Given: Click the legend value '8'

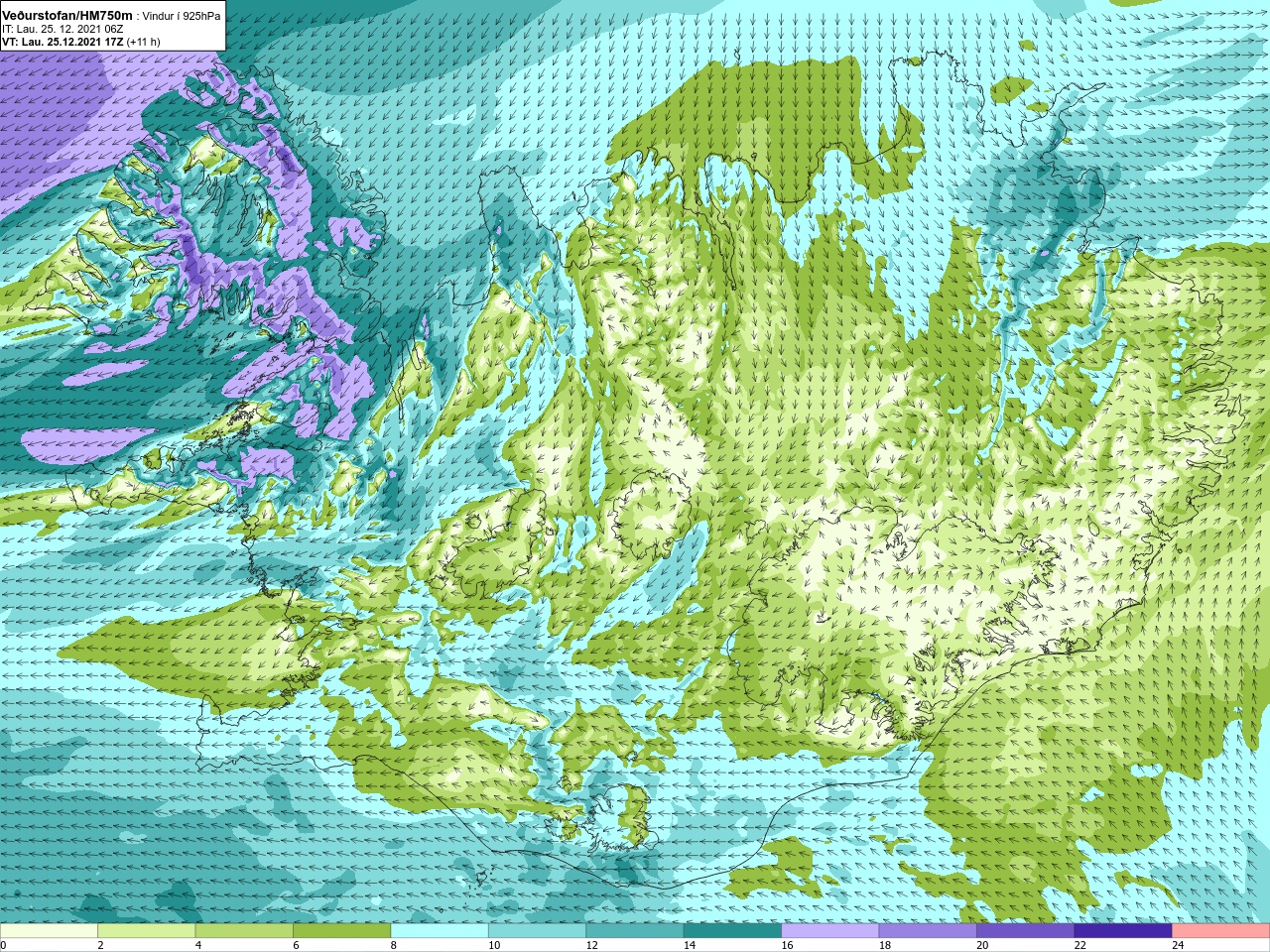Looking at the screenshot, I should coord(394,945).
